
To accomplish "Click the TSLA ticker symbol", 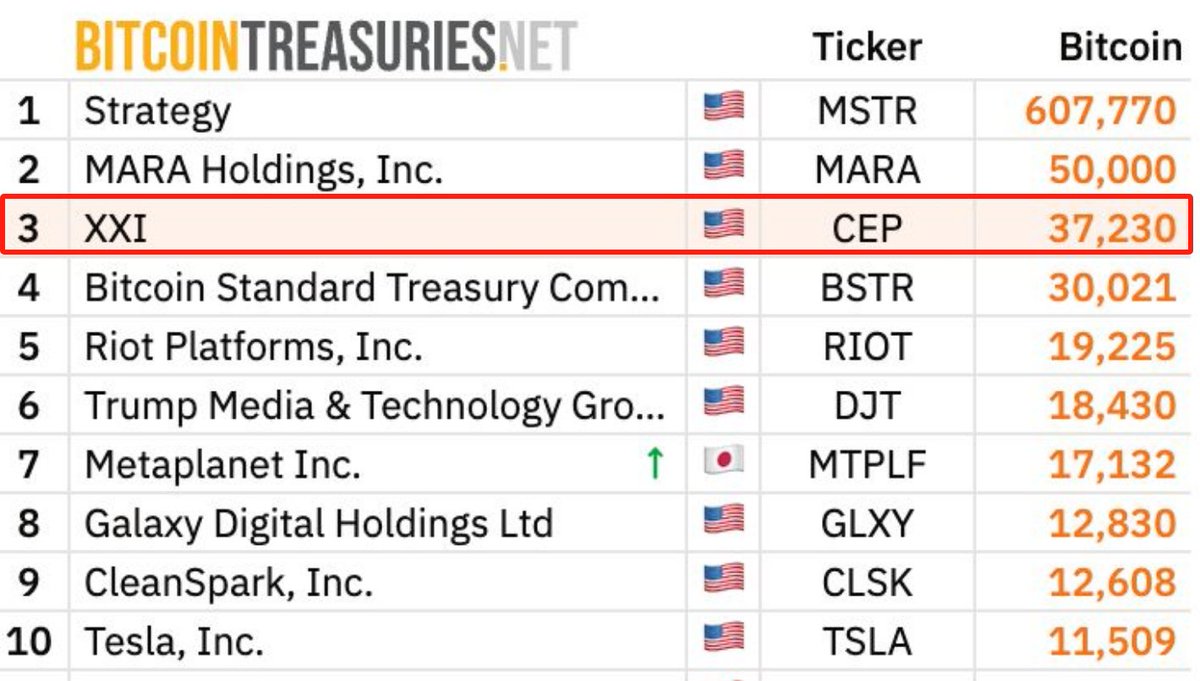I will coord(867,642).
